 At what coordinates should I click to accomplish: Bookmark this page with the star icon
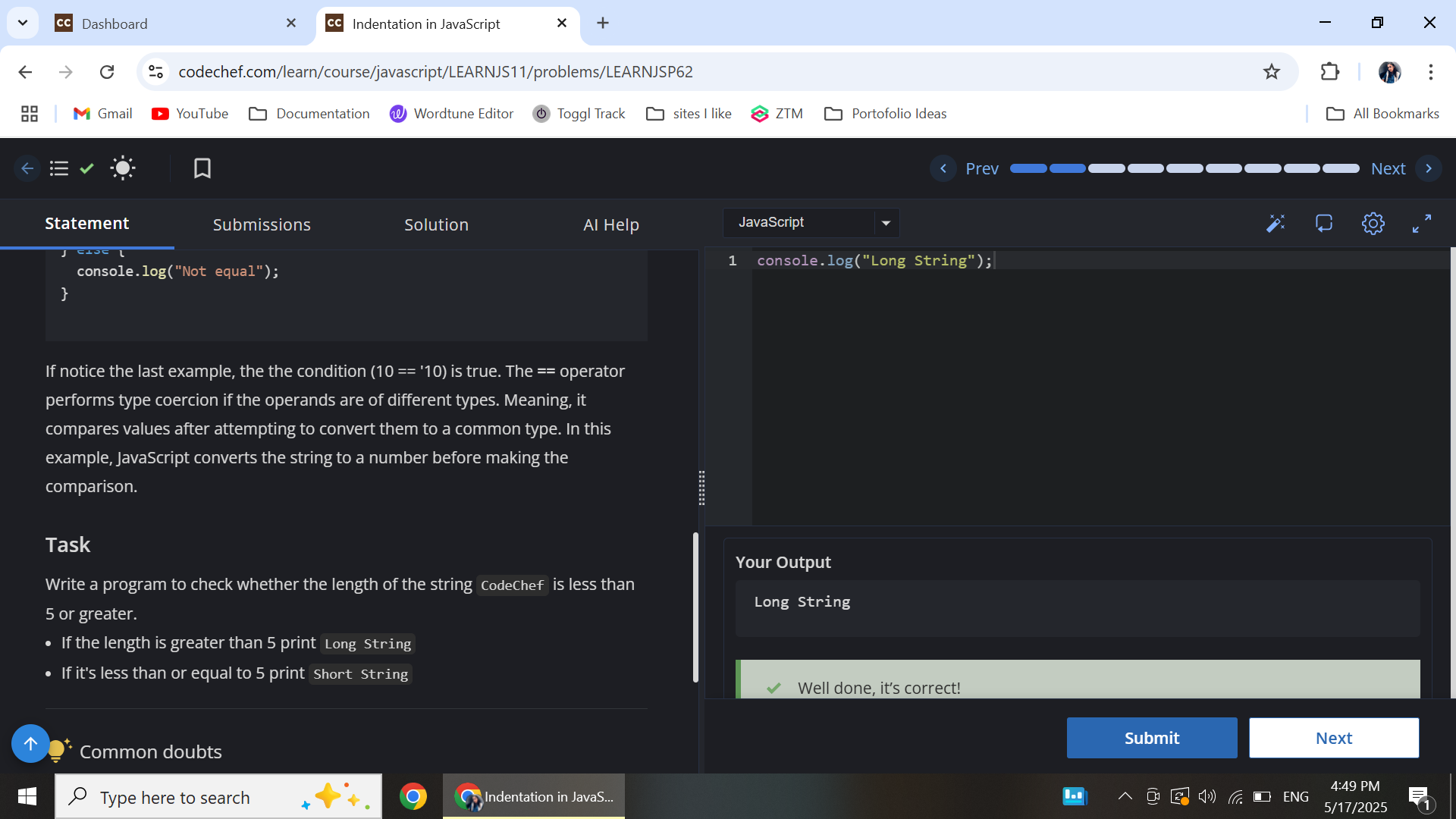pyautogui.click(x=1272, y=71)
